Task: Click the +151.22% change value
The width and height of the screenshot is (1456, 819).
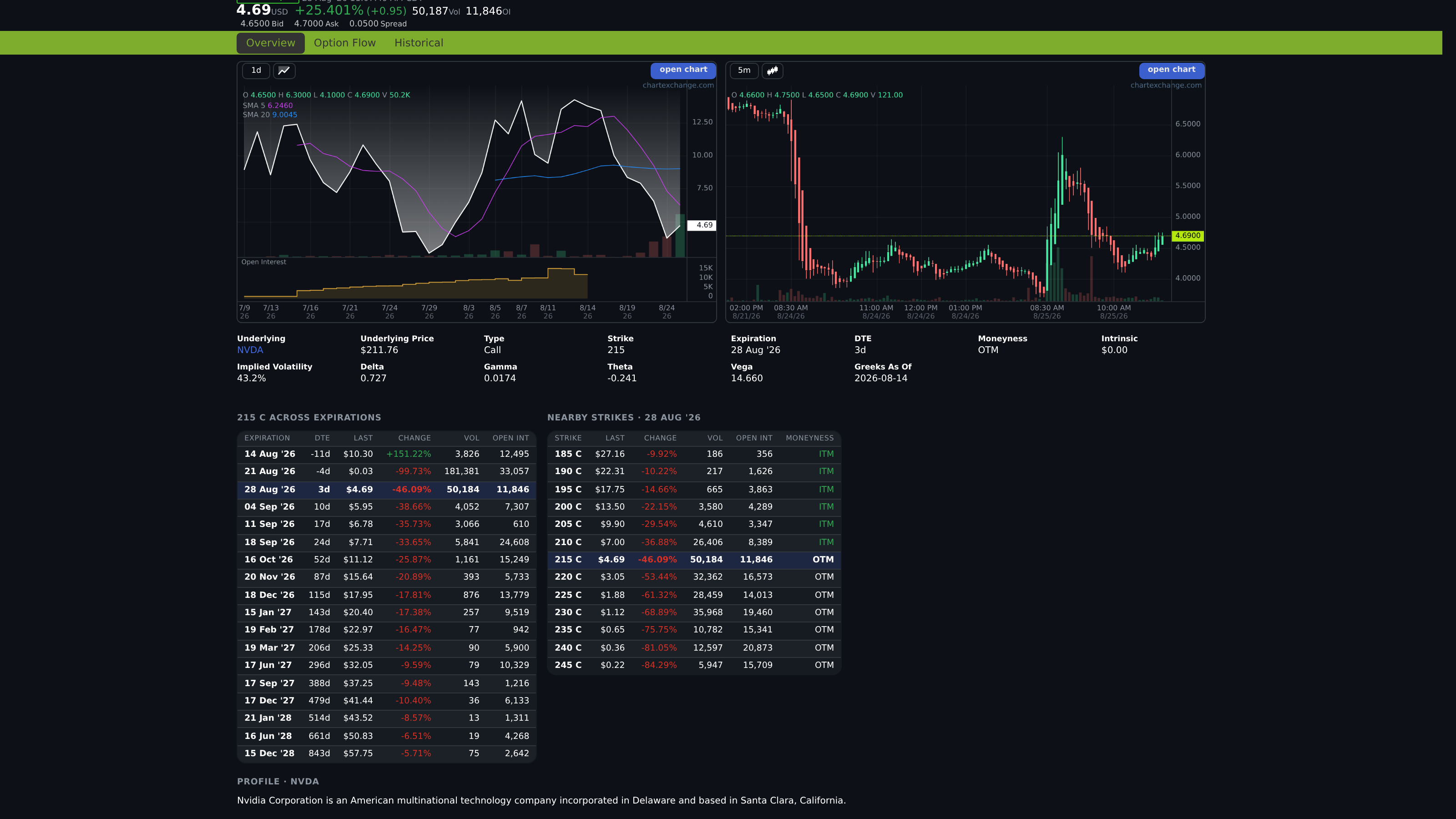Action: tap(409, 454)
